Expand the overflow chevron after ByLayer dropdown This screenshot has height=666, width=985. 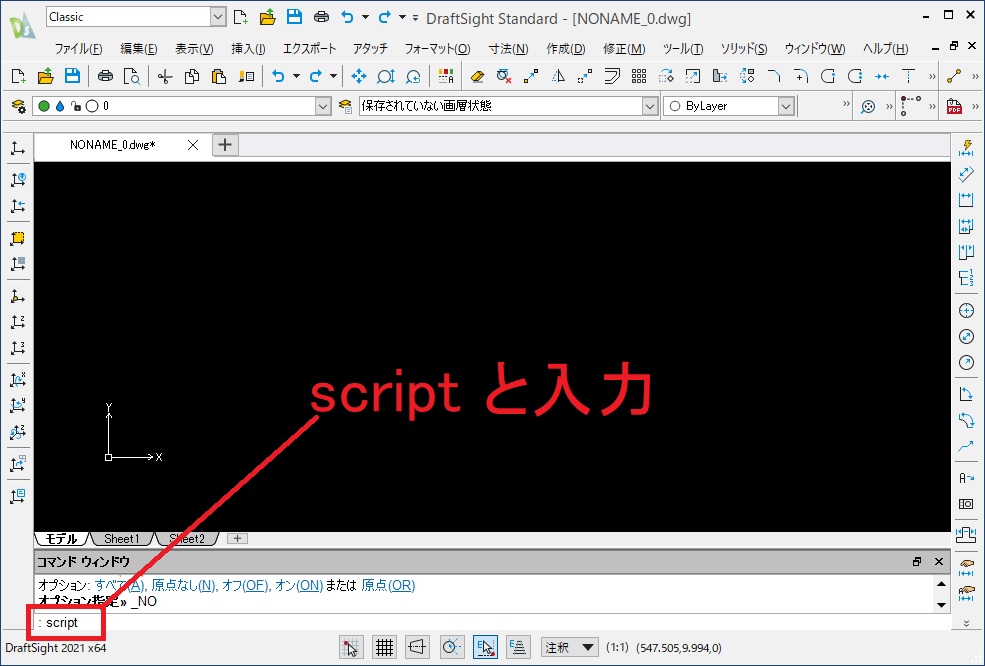tap(846, 104)
